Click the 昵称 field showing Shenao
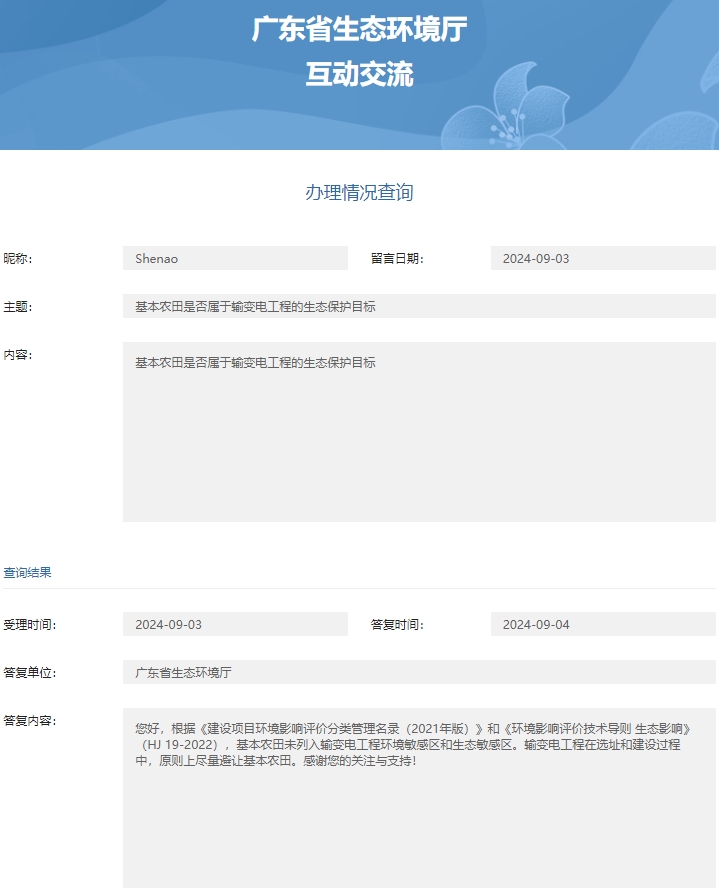This screenshot has height=893, width=719. pos(235,258)
